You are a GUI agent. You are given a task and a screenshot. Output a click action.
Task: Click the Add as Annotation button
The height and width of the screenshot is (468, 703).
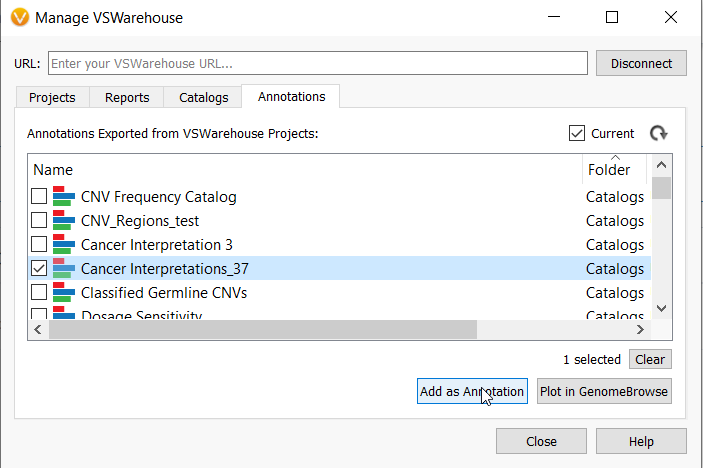[472, 391]
